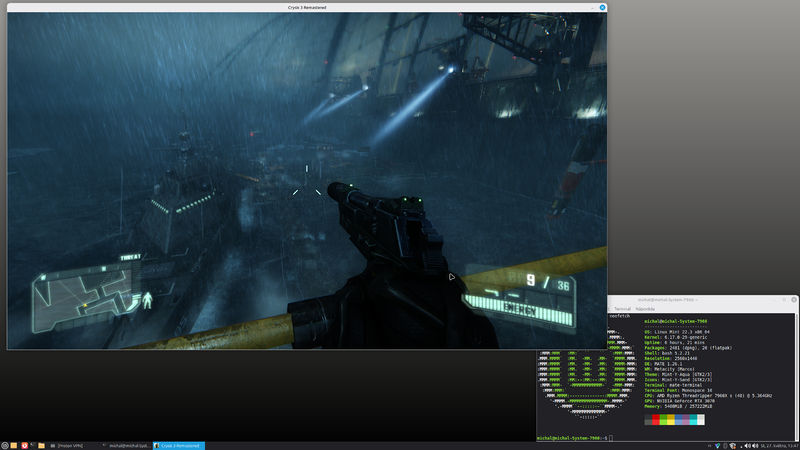Click the terminal command prompt line
This screenshot has width=800, height=450.
click(x=574, y=438)
